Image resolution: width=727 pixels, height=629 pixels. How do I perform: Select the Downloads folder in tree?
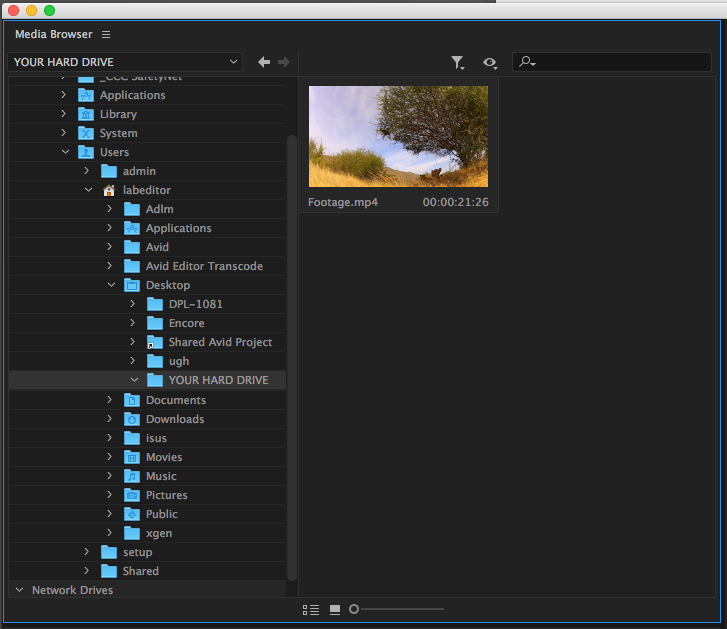tap(174, 419)
